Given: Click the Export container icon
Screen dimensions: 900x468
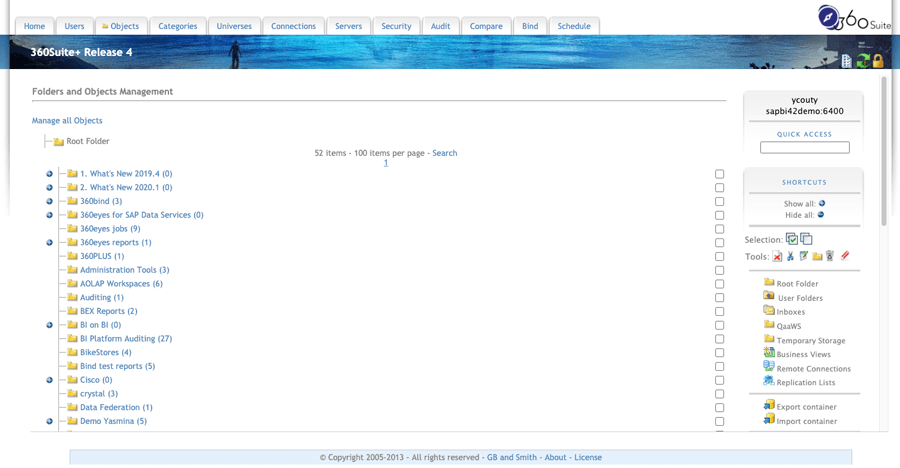Looking at the screenshot, I should (x=769, y=405).
